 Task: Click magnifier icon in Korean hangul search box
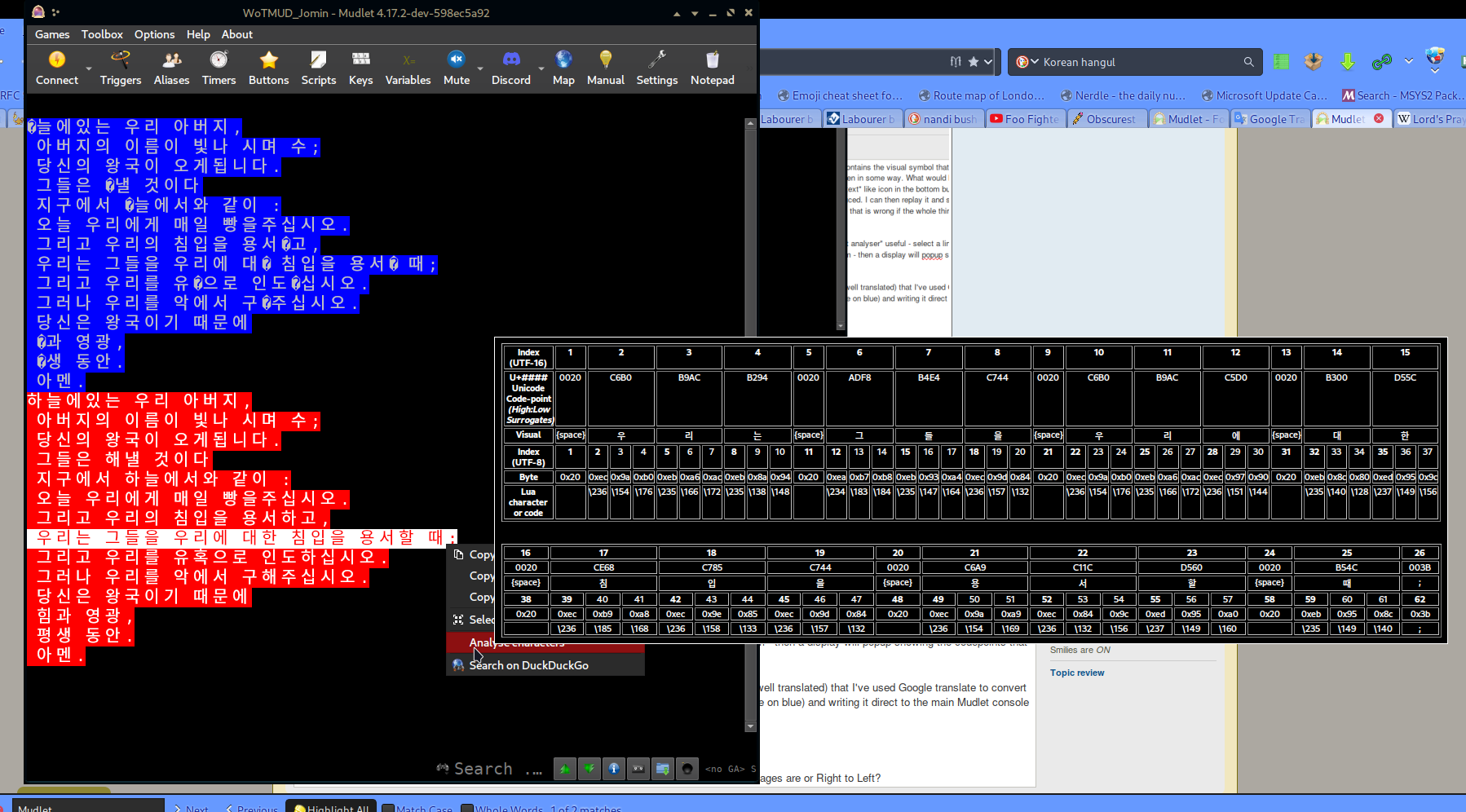(x=1248, y=62)
